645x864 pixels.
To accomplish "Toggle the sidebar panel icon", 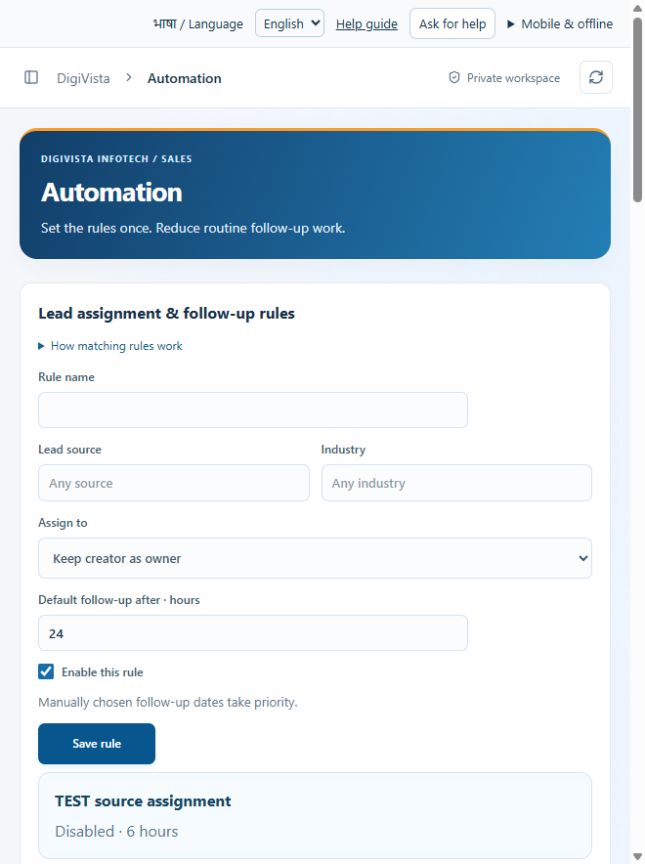I will [x=31, y=78].
